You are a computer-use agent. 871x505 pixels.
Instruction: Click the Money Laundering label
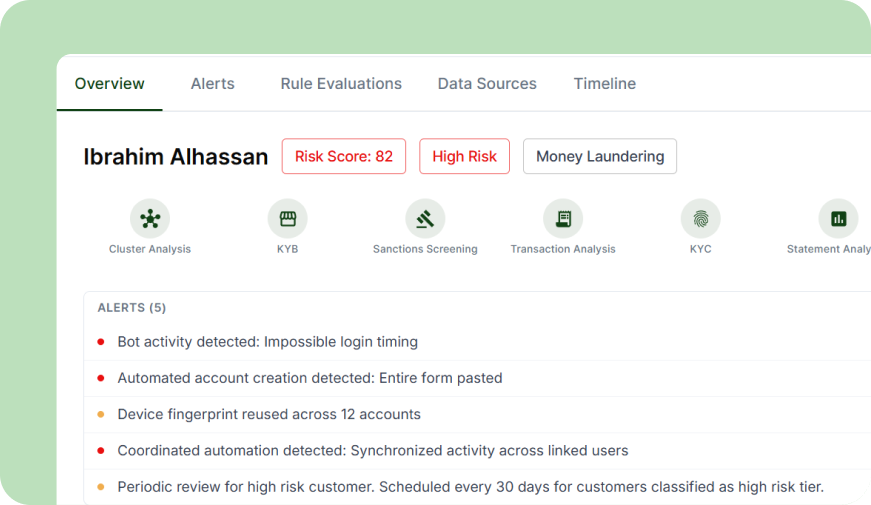click(x=600, y=157)
